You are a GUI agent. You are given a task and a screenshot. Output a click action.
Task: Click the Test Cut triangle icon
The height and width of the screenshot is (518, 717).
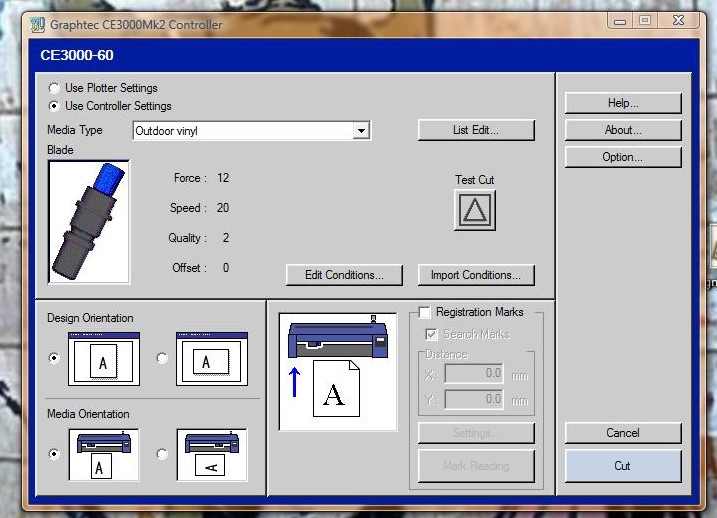click(x=475, y=210)
